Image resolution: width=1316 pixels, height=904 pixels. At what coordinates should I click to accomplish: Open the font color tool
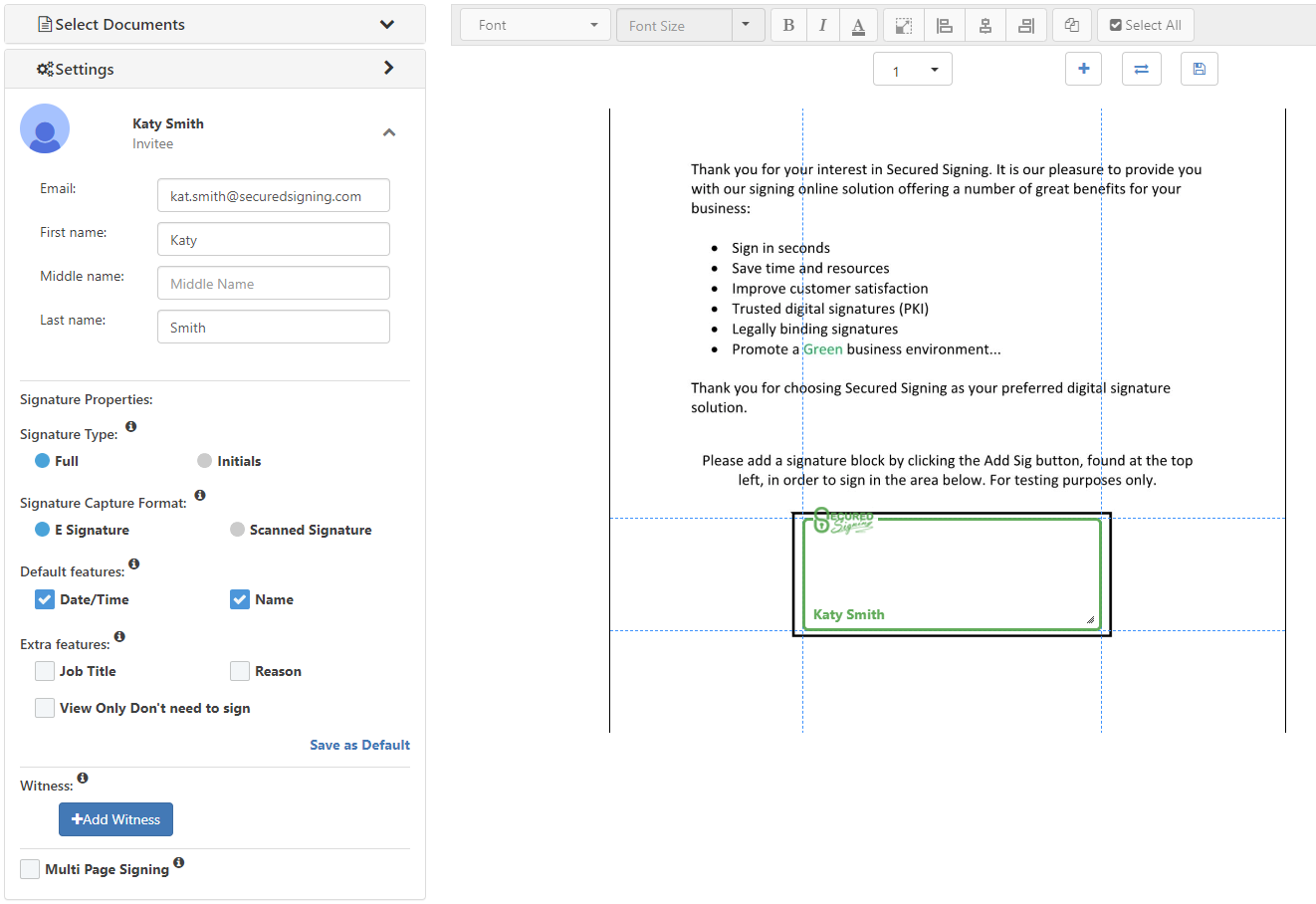[x=858, y=25]
